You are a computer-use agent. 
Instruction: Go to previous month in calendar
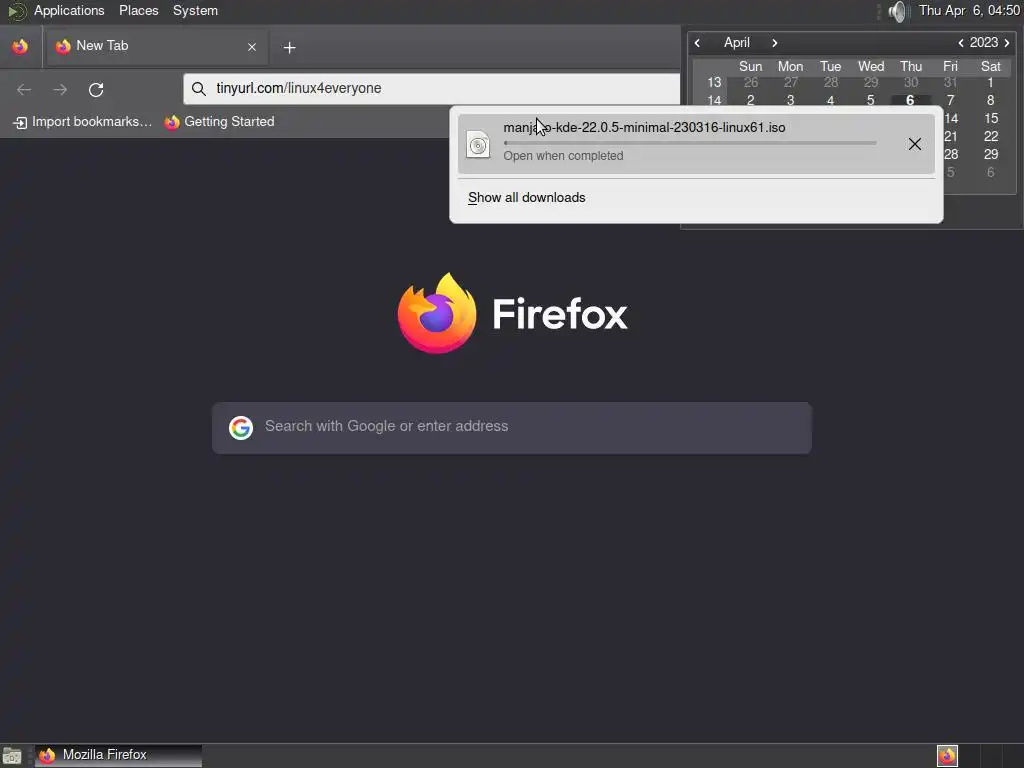[697, 43]
